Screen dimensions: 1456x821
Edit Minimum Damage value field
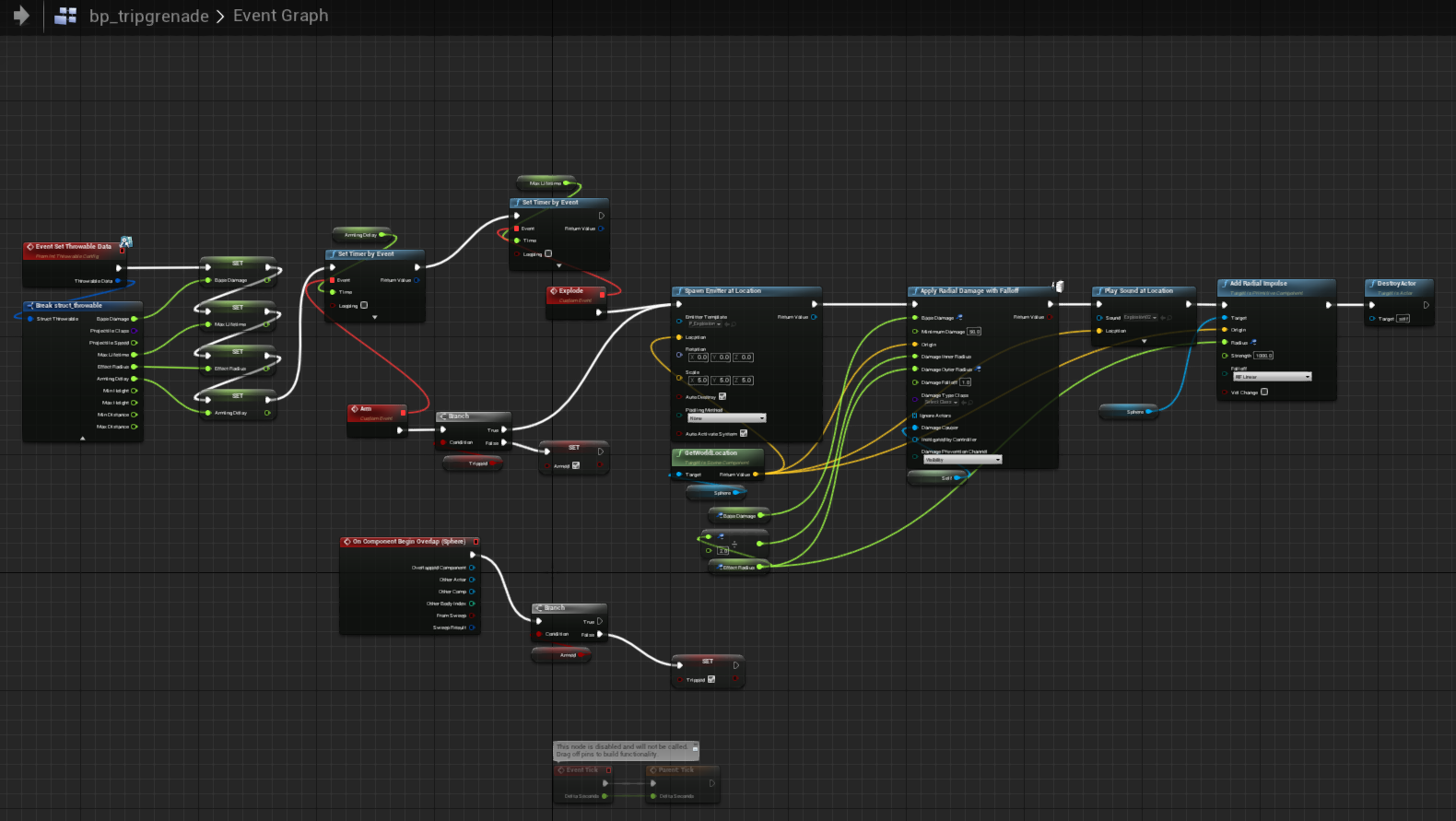[x=974, y=332]
